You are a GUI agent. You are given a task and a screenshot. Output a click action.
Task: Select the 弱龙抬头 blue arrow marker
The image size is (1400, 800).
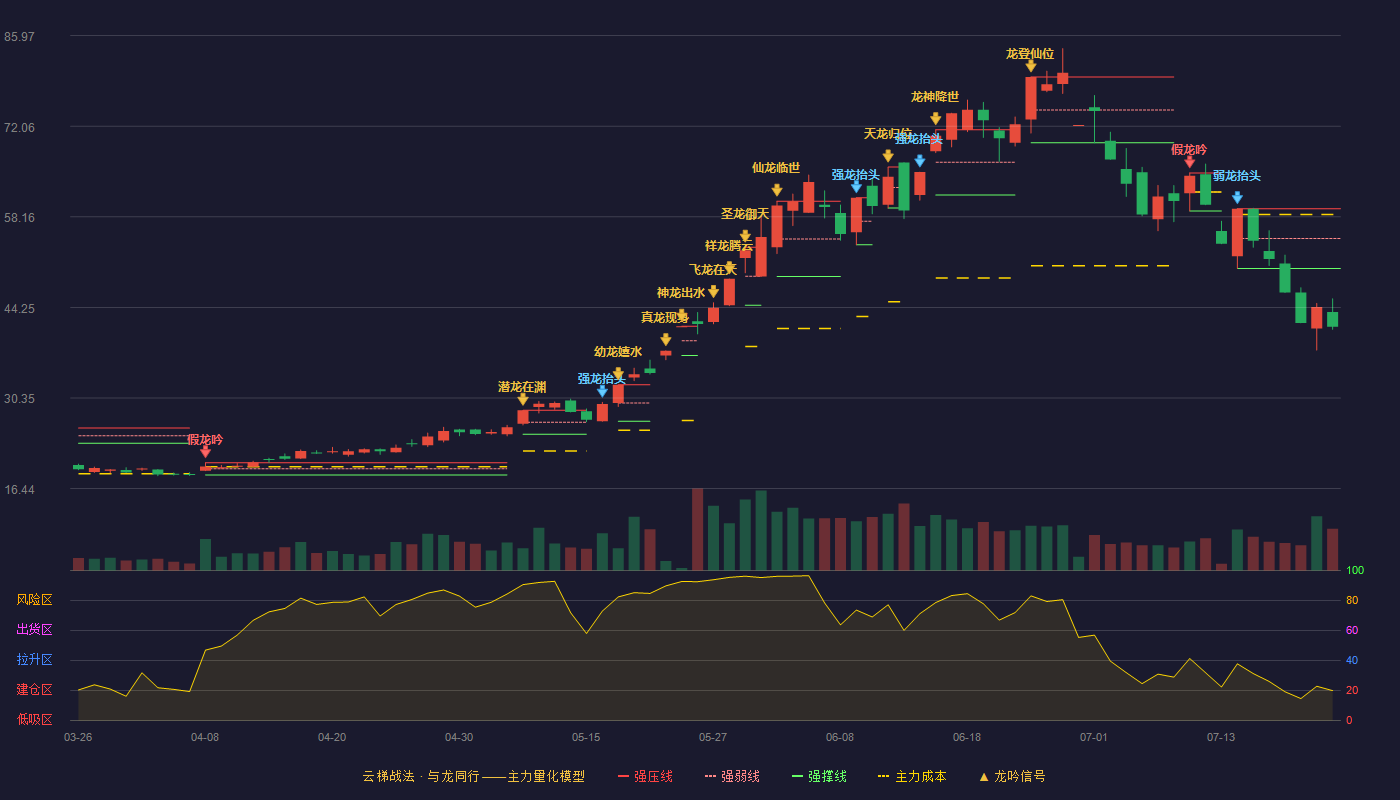(1237, 198)
